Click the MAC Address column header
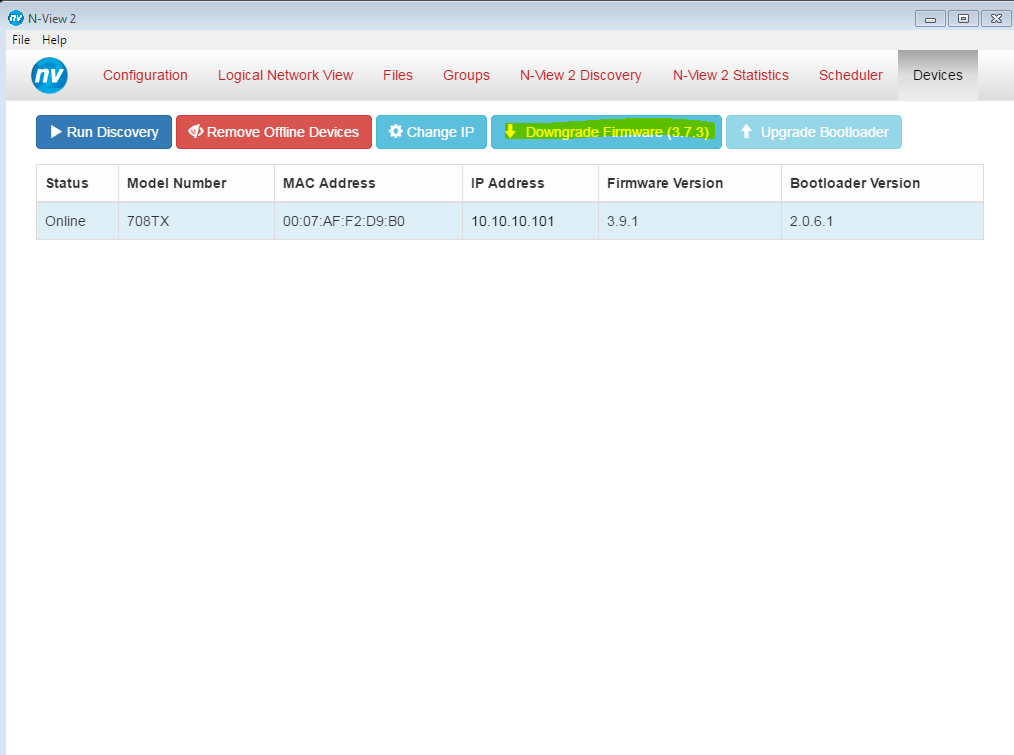1014x755 pixels. click(x=369, y=183)
